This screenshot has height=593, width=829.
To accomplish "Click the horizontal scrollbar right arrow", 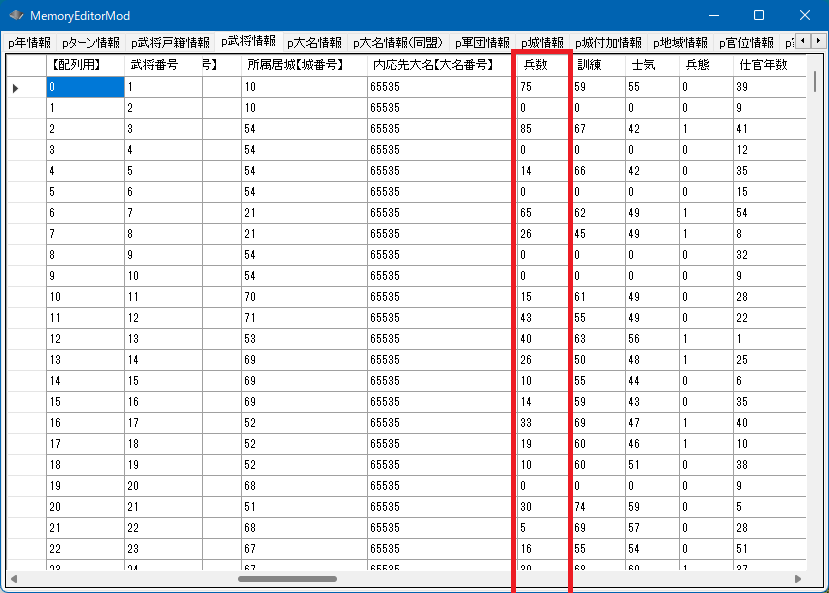I will coord(798,578).
